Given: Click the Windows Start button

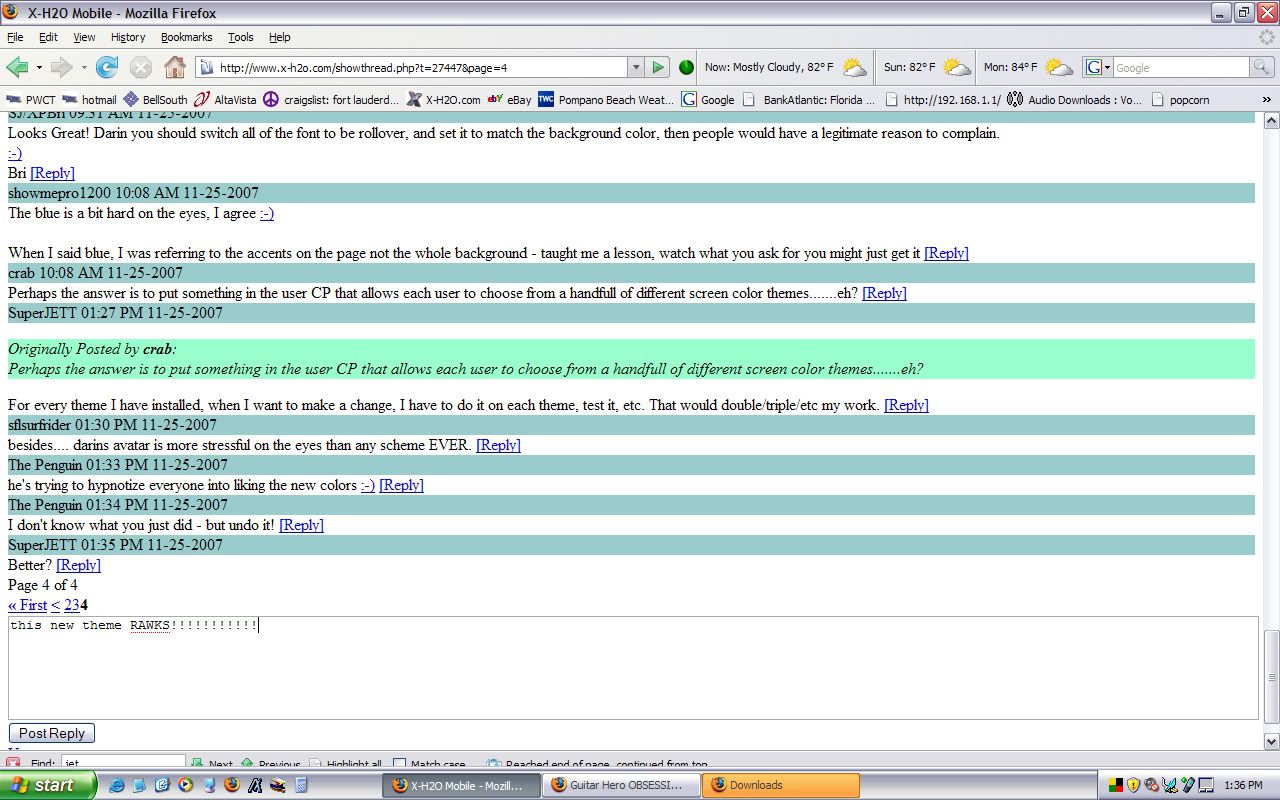Looking at the screenshot, I should point(48,785).
